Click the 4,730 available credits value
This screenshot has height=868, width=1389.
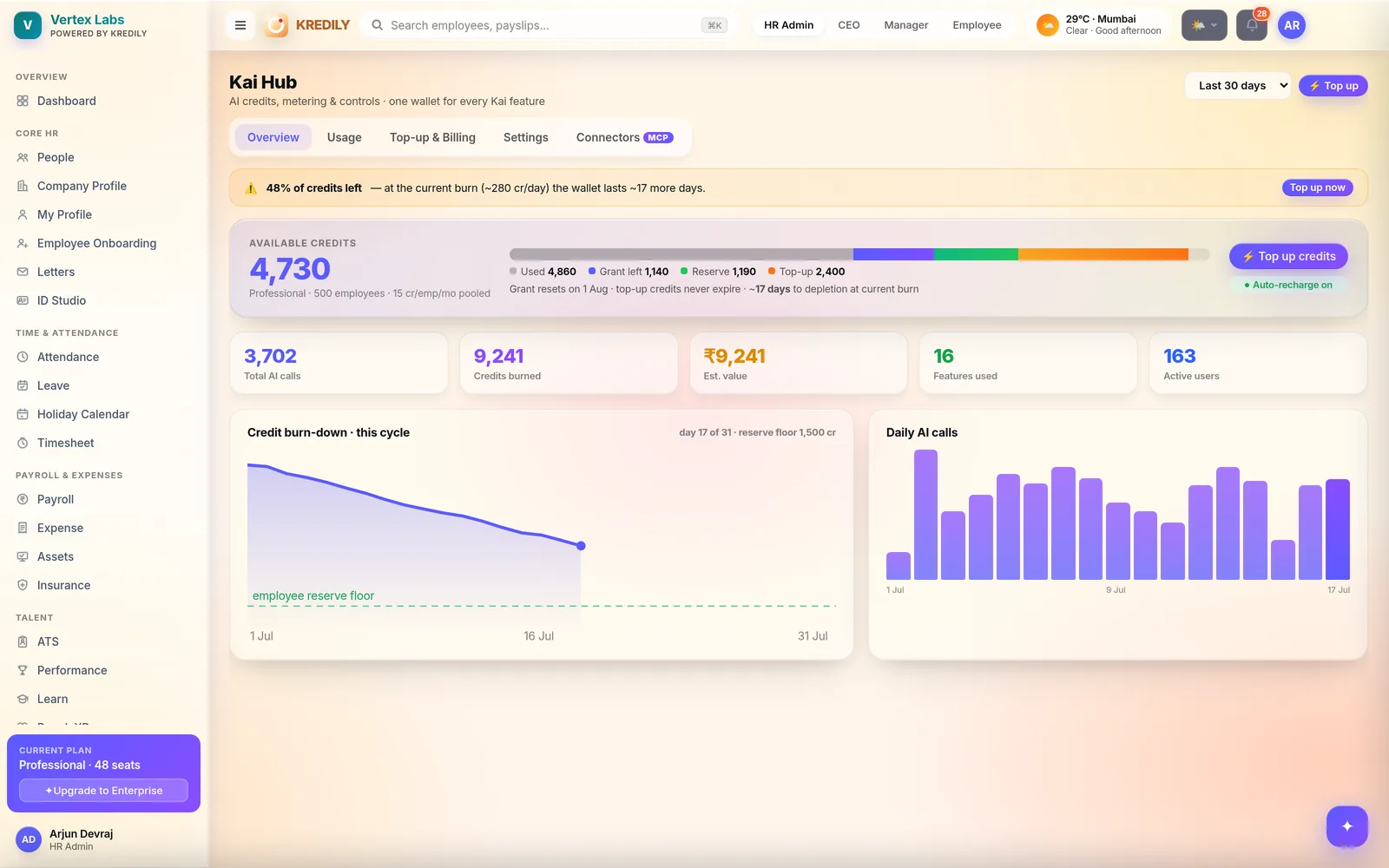(x=290, y=269)
